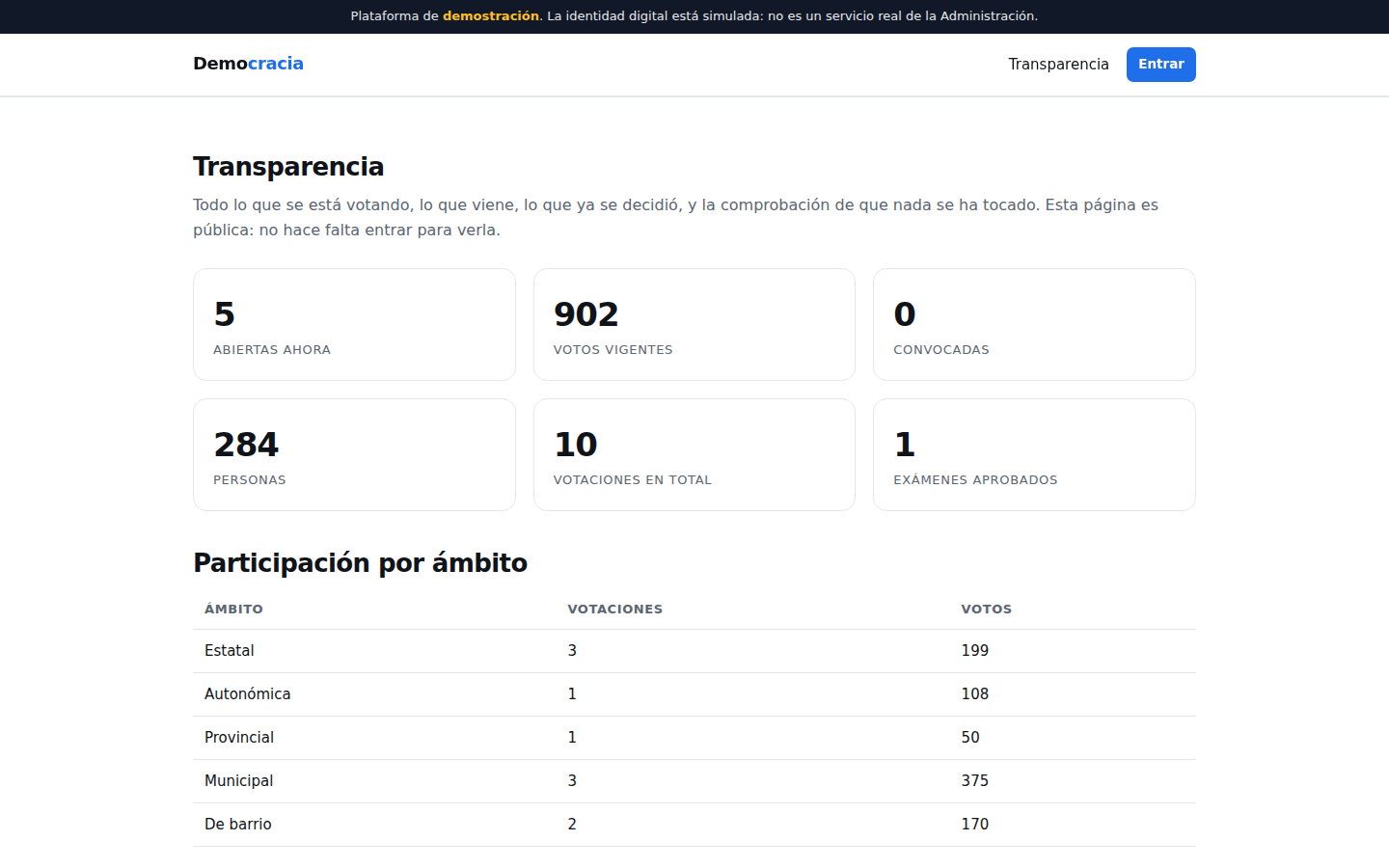The height and width of the screenshot is (868, 1389).
Task: Select the Provincial row label
Action: point(239,738)
